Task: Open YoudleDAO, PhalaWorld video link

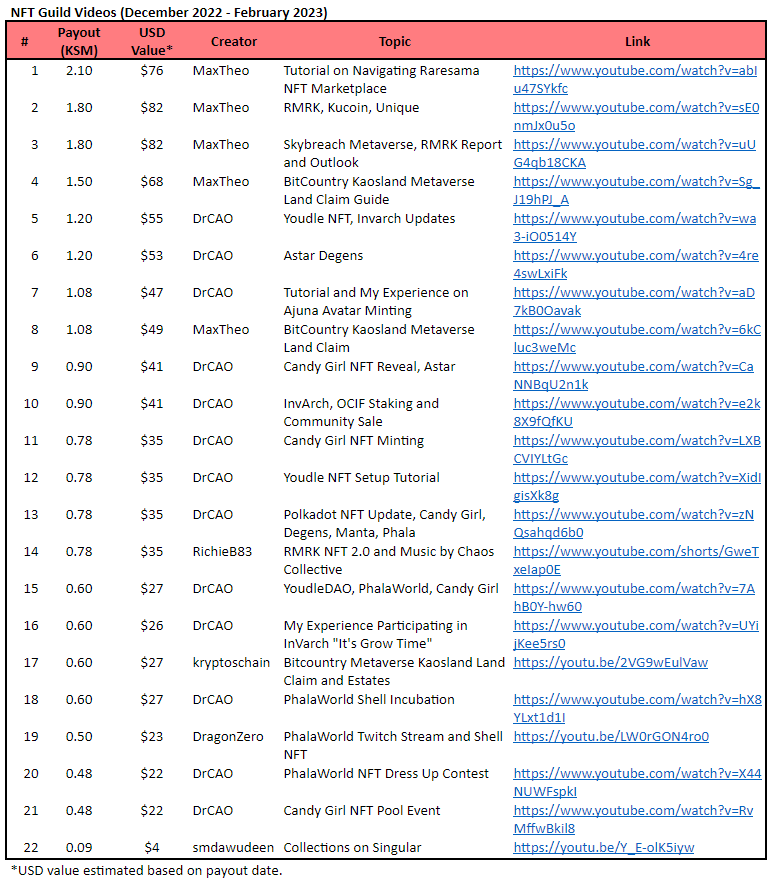Action: 634,598
